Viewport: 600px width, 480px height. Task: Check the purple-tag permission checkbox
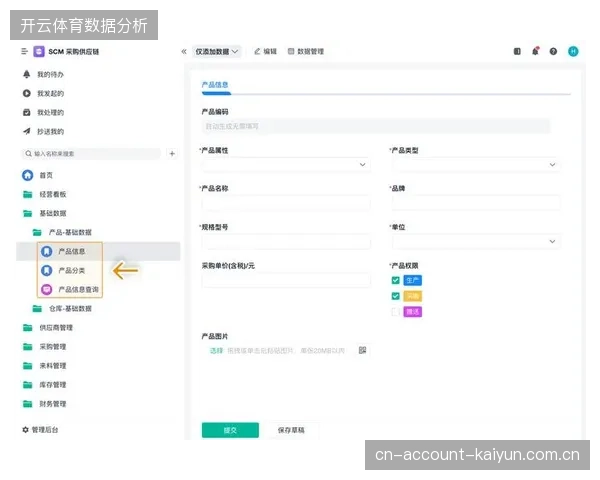point(396,312)
